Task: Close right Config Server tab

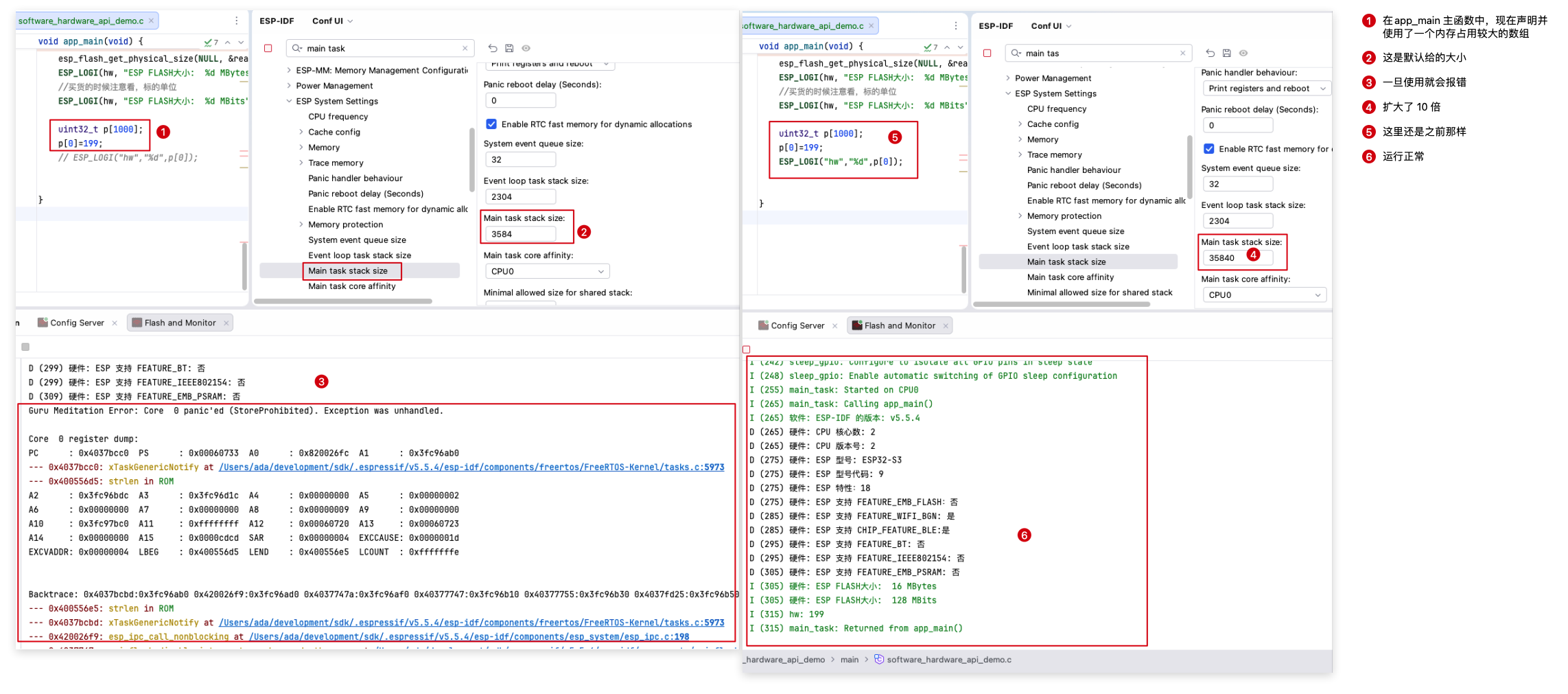Action: tap(834, 325)
